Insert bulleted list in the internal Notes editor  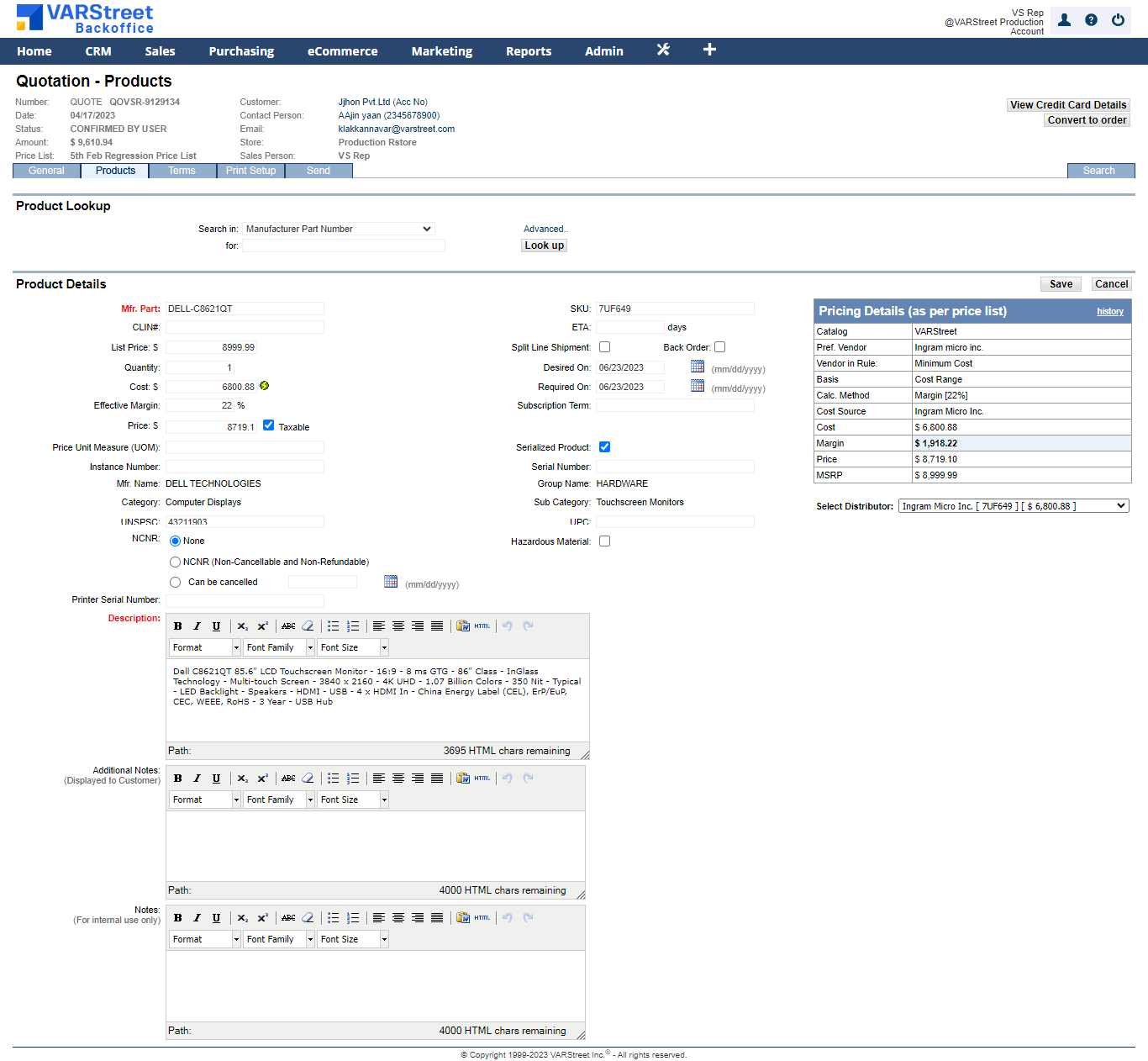334,918
